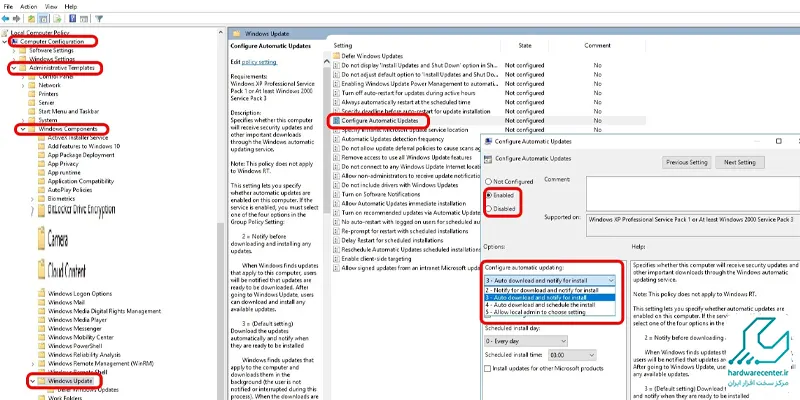Screen dimensions: 800x400
Task: Sort by the Comment column header
Action: point(597,45)
